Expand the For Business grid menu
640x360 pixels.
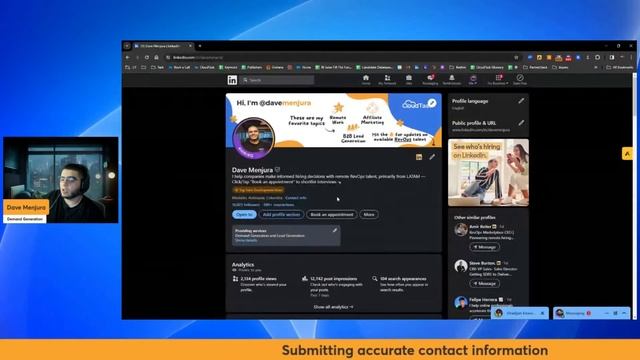(x=498, y=80)
